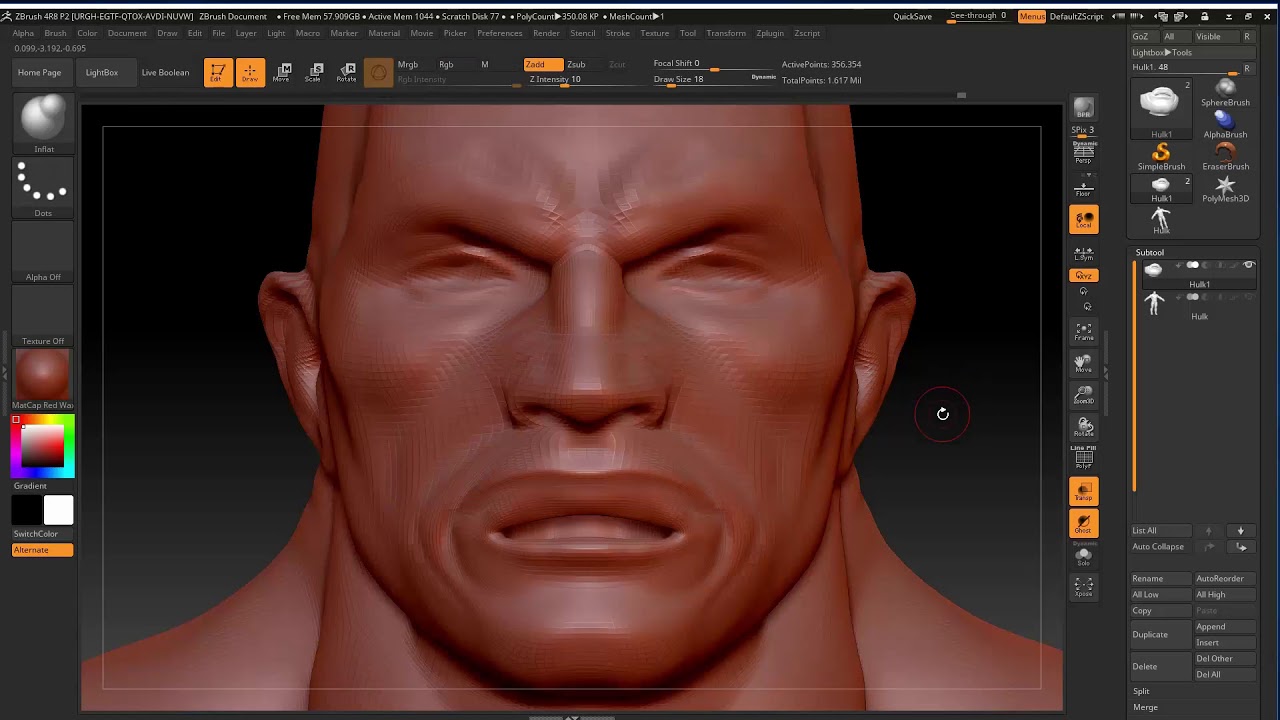Open the Alpha menu

23,33
